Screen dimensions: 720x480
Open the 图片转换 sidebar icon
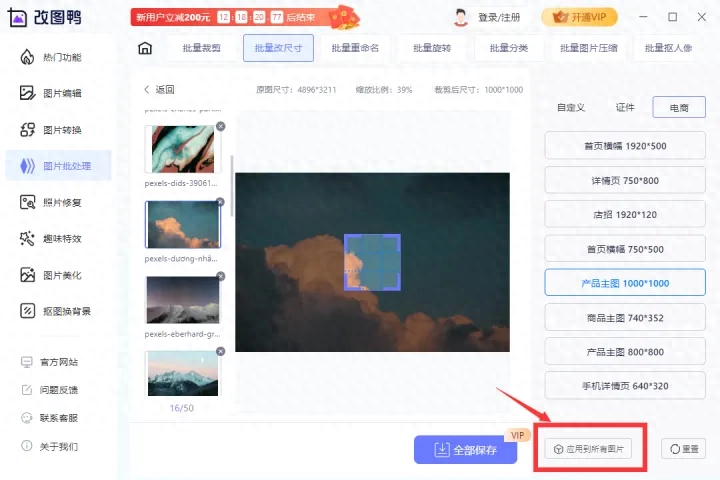click(x=28, y=130)
